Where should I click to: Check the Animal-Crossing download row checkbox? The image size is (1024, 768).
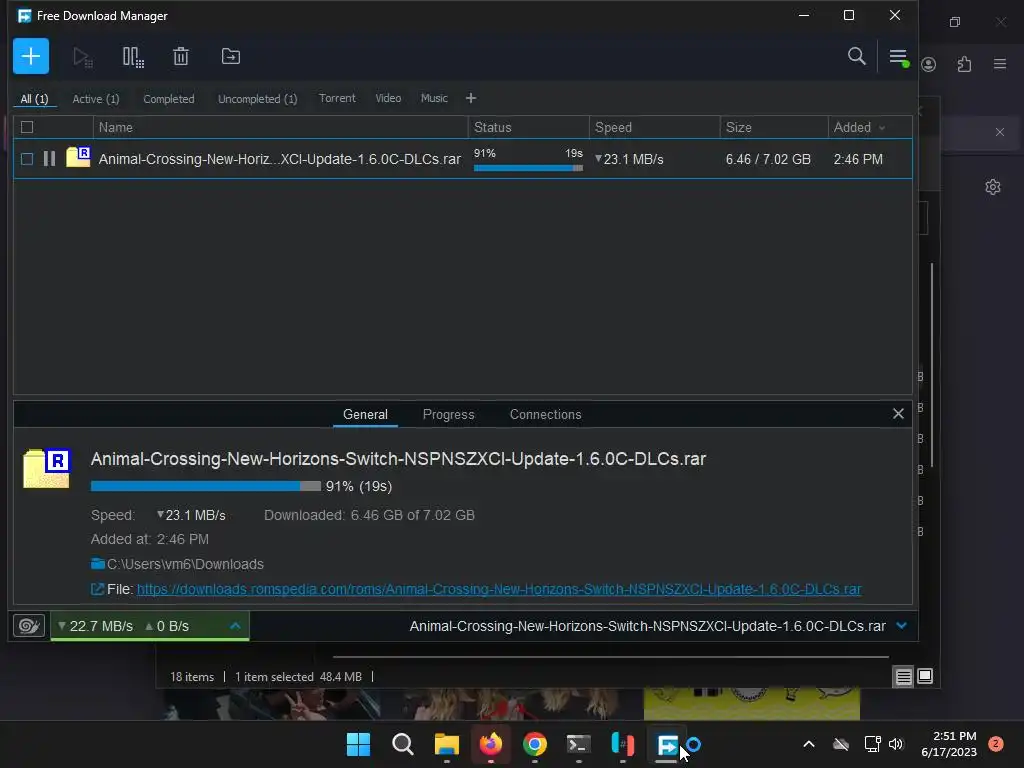(27, 159)
